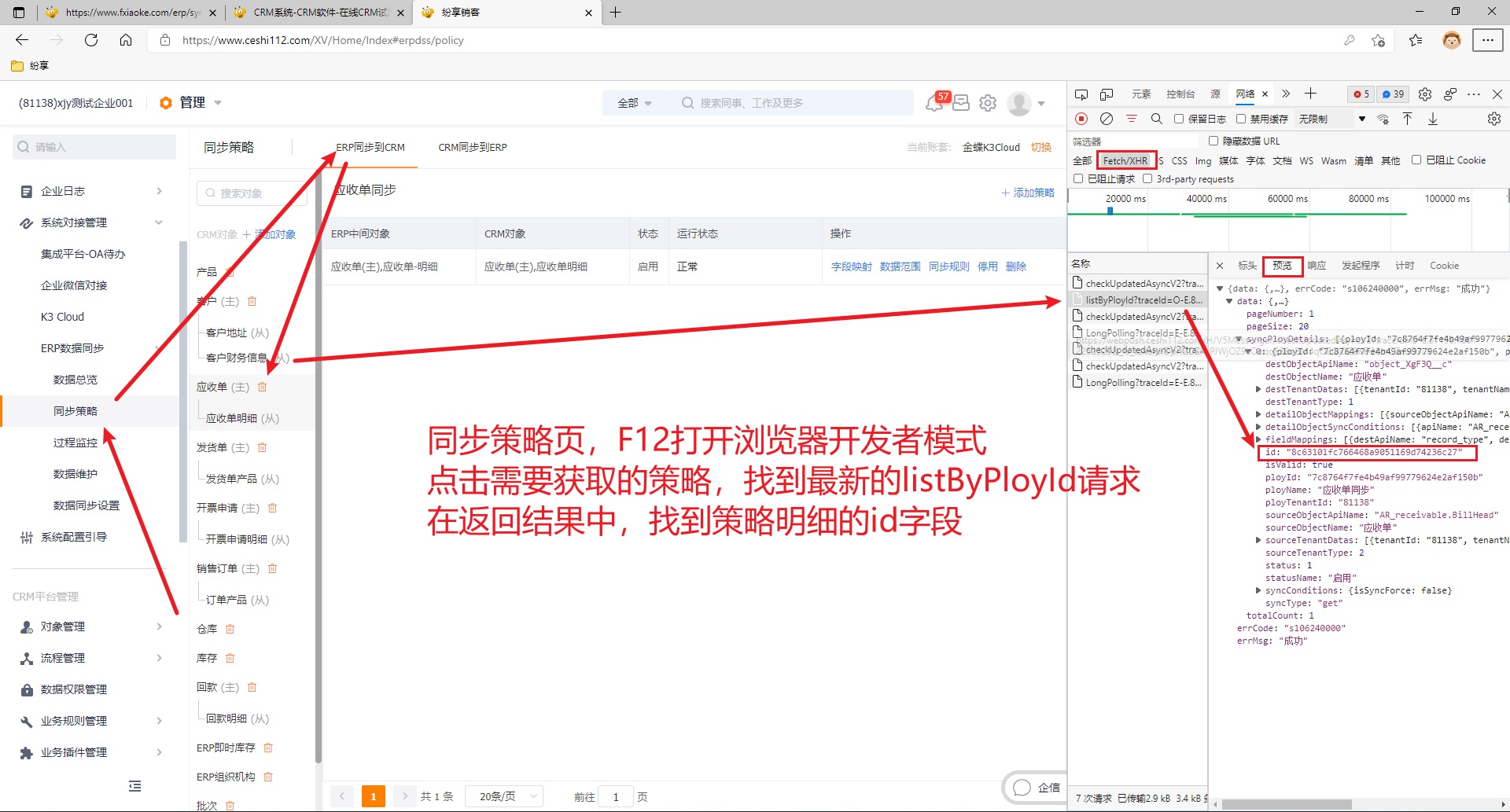1510x812 pixels.
Task: Delete 仓库 object trash icon
Action: 230,629
